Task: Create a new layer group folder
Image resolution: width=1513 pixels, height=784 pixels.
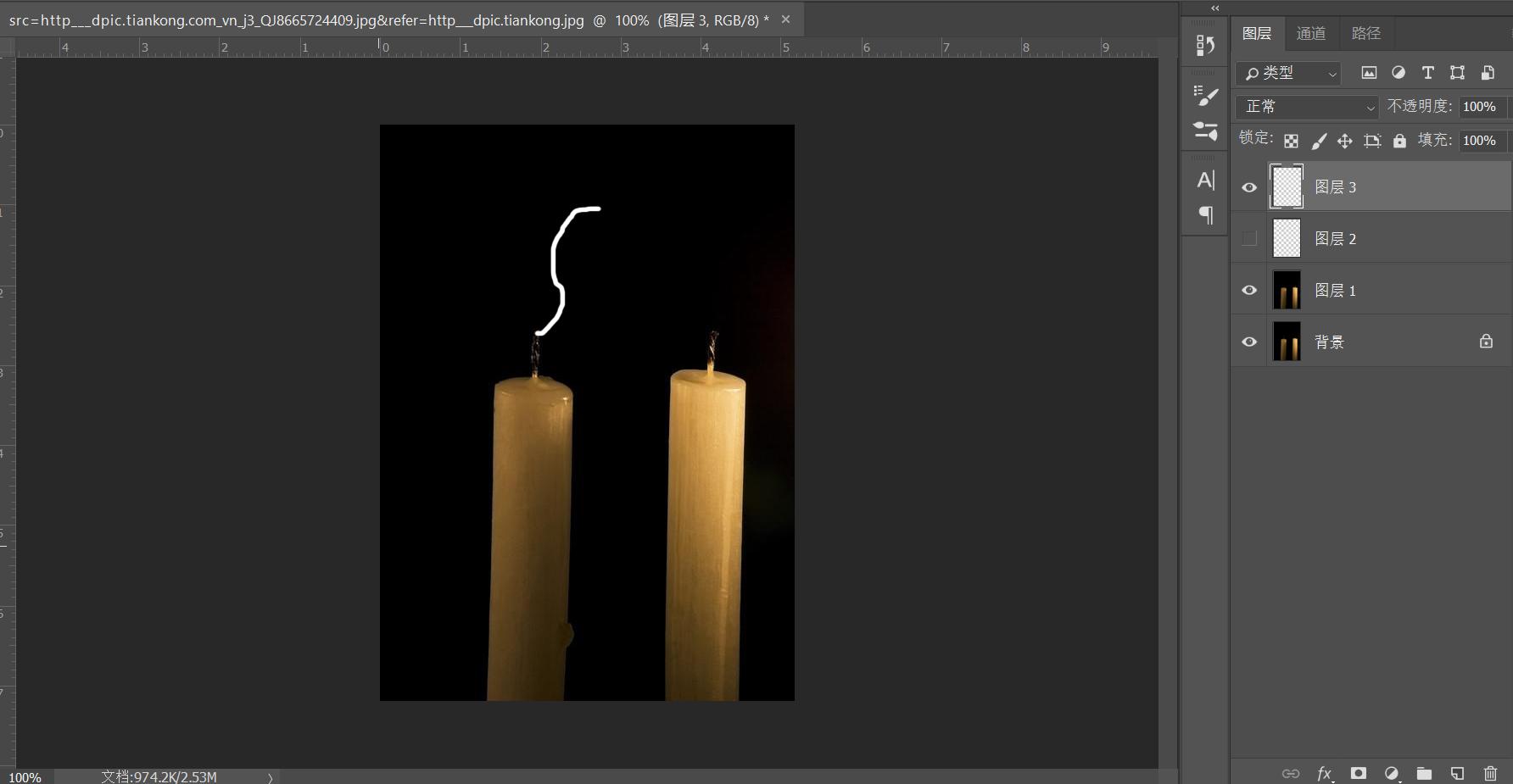Action: tap(1424, 773)
